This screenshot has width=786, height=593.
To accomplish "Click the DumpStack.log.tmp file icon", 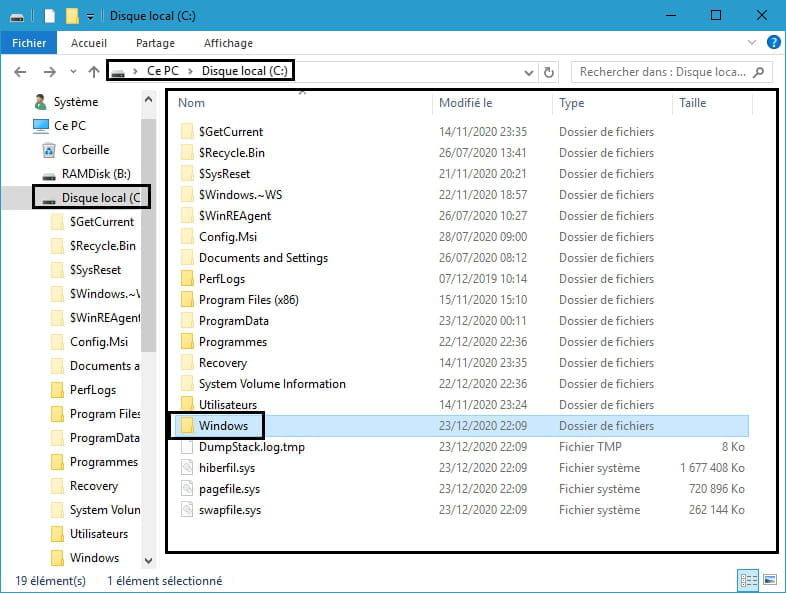I will (187, 447).
